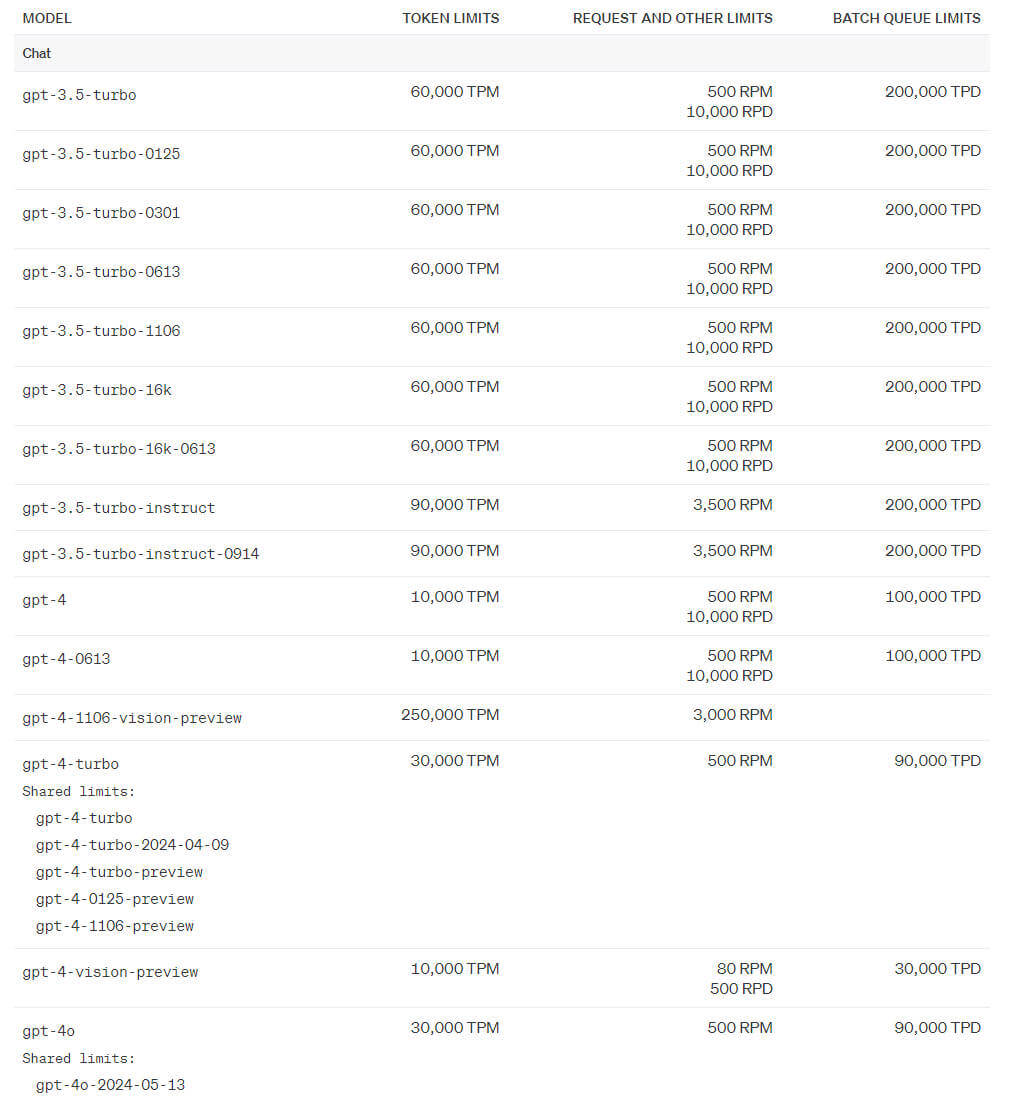
Task: Click the gpt-3.5-turbo-16k-0613 model name
Action: point(119,449)
